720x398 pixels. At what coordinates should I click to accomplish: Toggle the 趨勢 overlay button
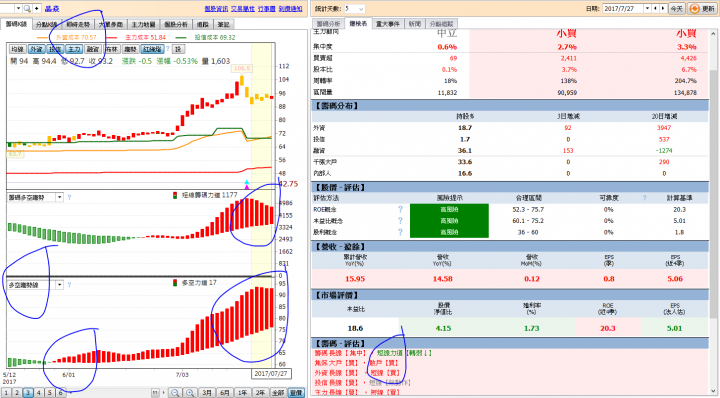click(130, 49)
